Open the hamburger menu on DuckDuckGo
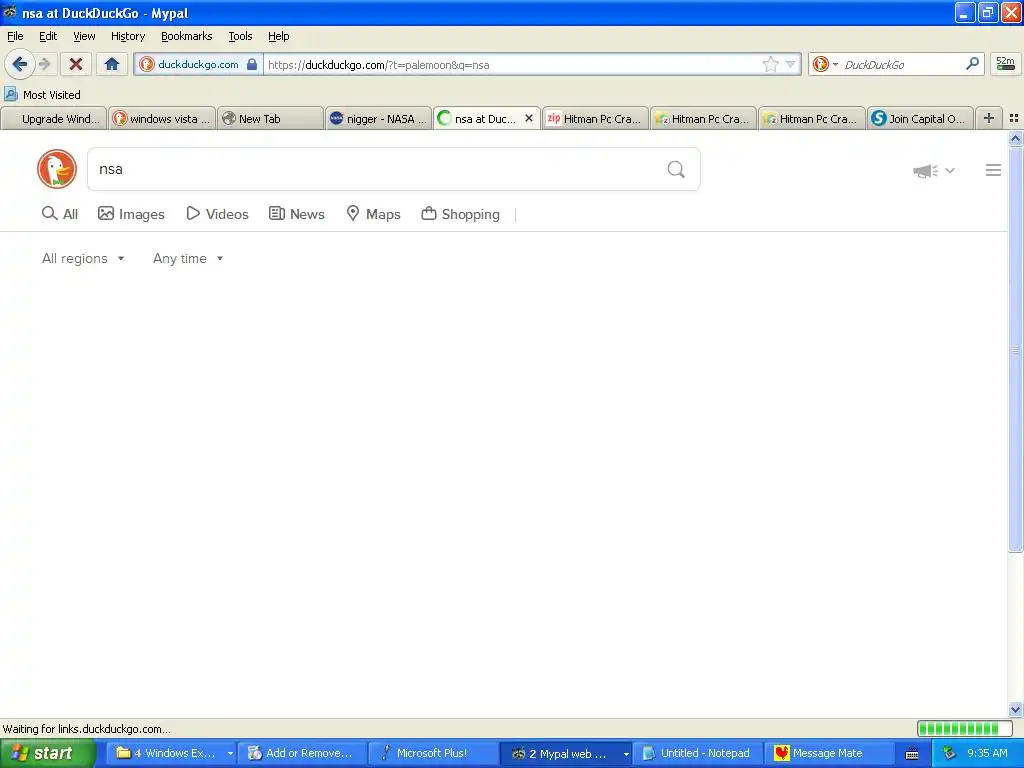Viewport: 1024px width, 768px height. (x=993, y=170)
